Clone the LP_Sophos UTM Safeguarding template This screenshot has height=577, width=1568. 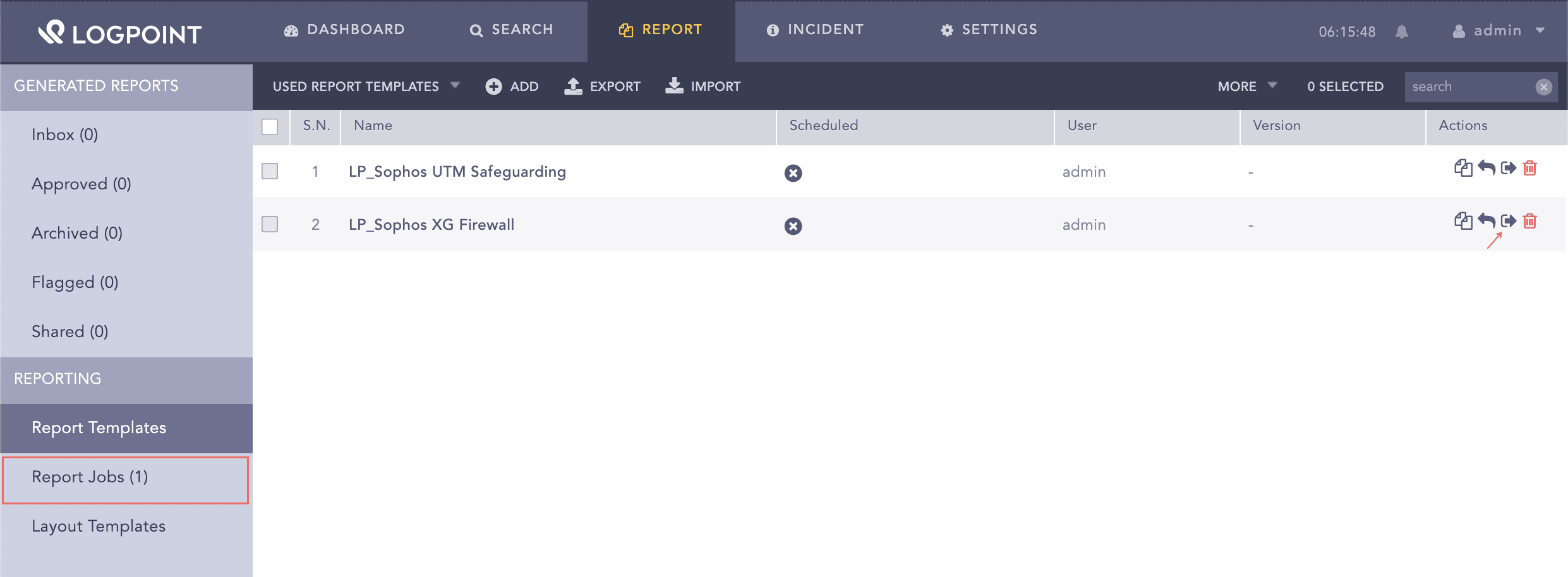click(x=1464, y=169)
